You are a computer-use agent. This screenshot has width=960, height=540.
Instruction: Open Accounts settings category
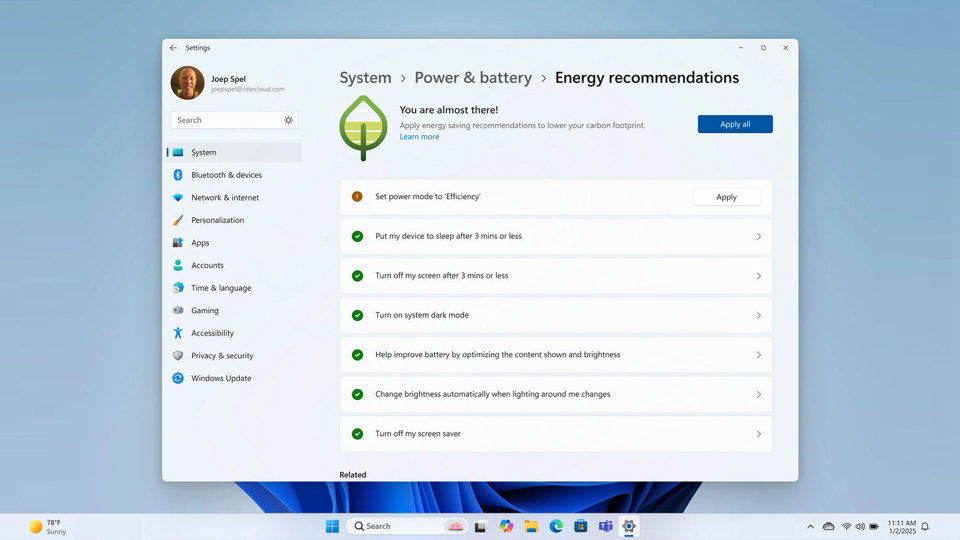click(x=234, y=266)
